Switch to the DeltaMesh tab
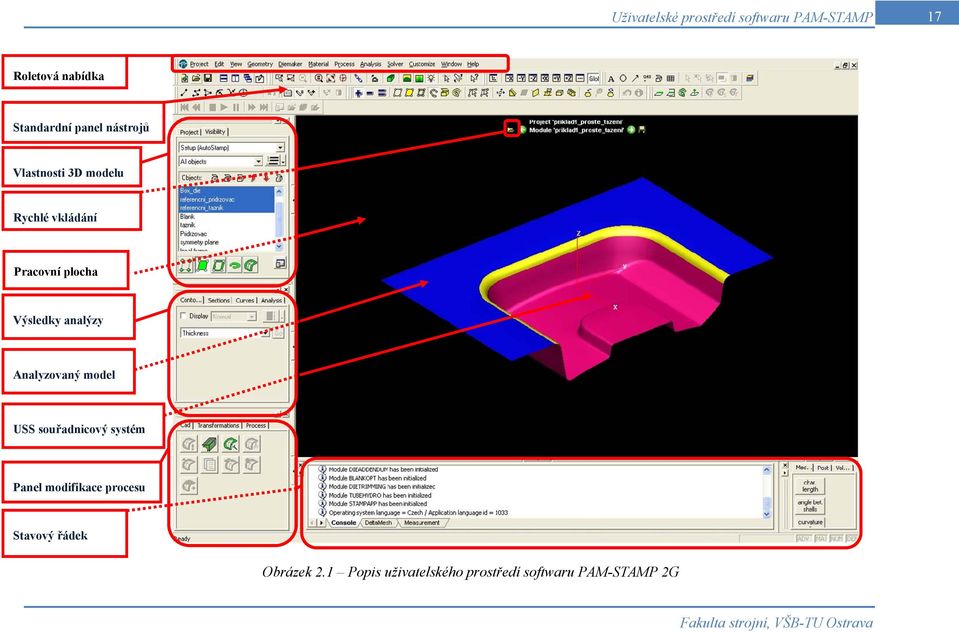959x633 pixels. pyautogui.click(x=378, y=523)
